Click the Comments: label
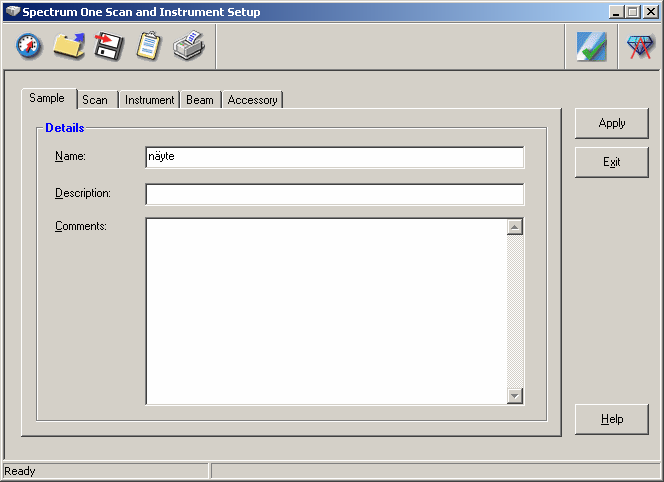Image resolution: width=664 pixels, height=482 pixels. pyautogui.click(x=80, y=226)
